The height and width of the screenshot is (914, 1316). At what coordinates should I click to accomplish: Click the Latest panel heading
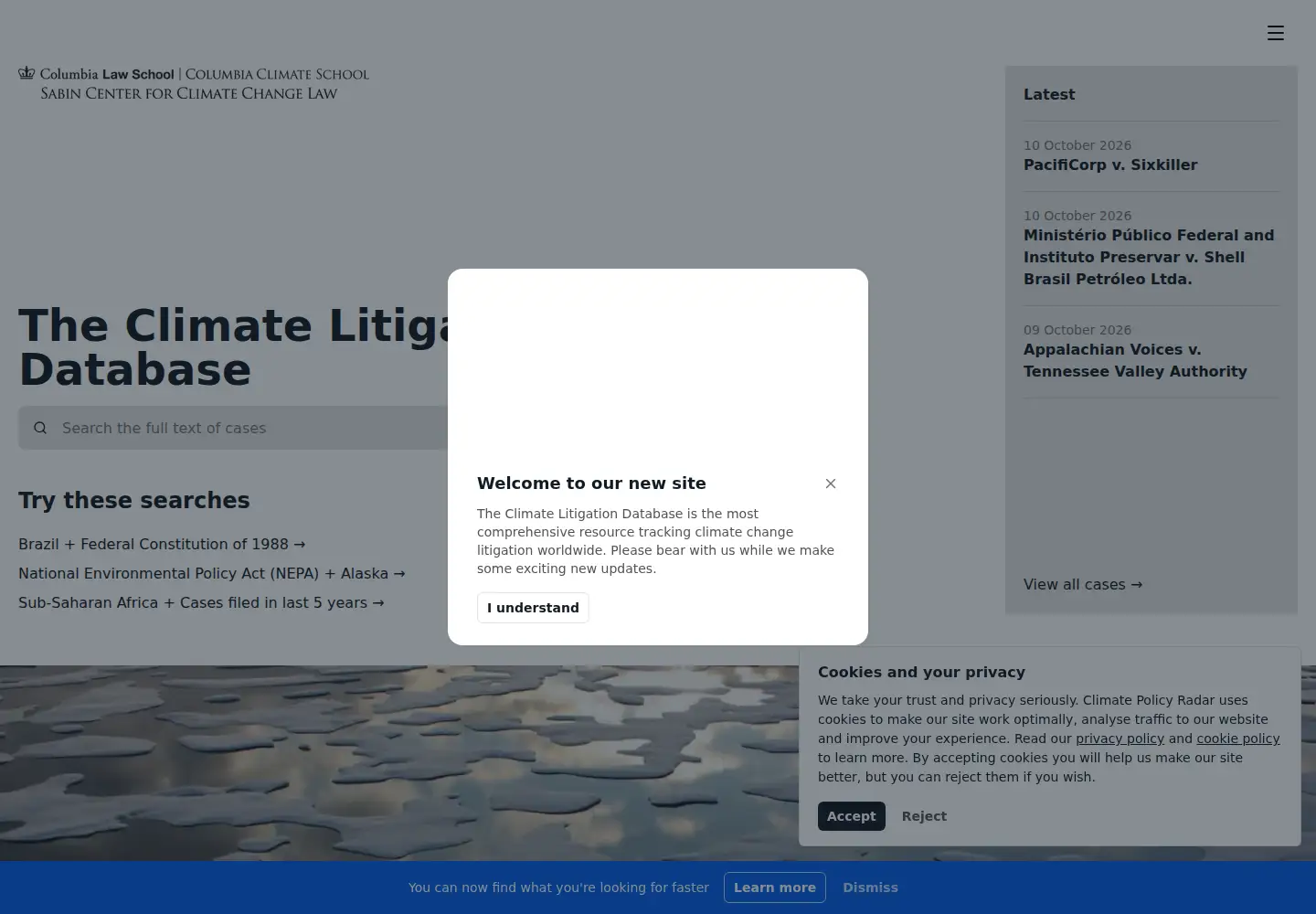(x=1049, y=95)
